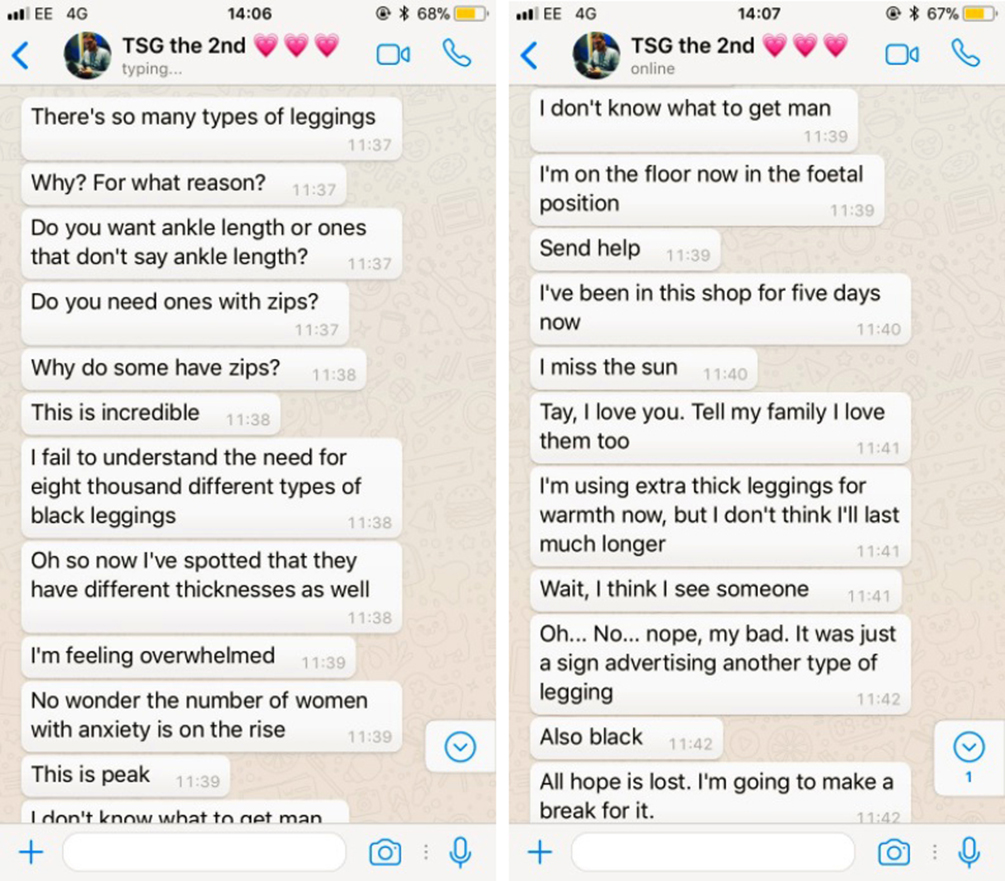Tap the back arrow in right chat
The height and width of the screenshot is (881, 1005).
click(x=530, y=55)
